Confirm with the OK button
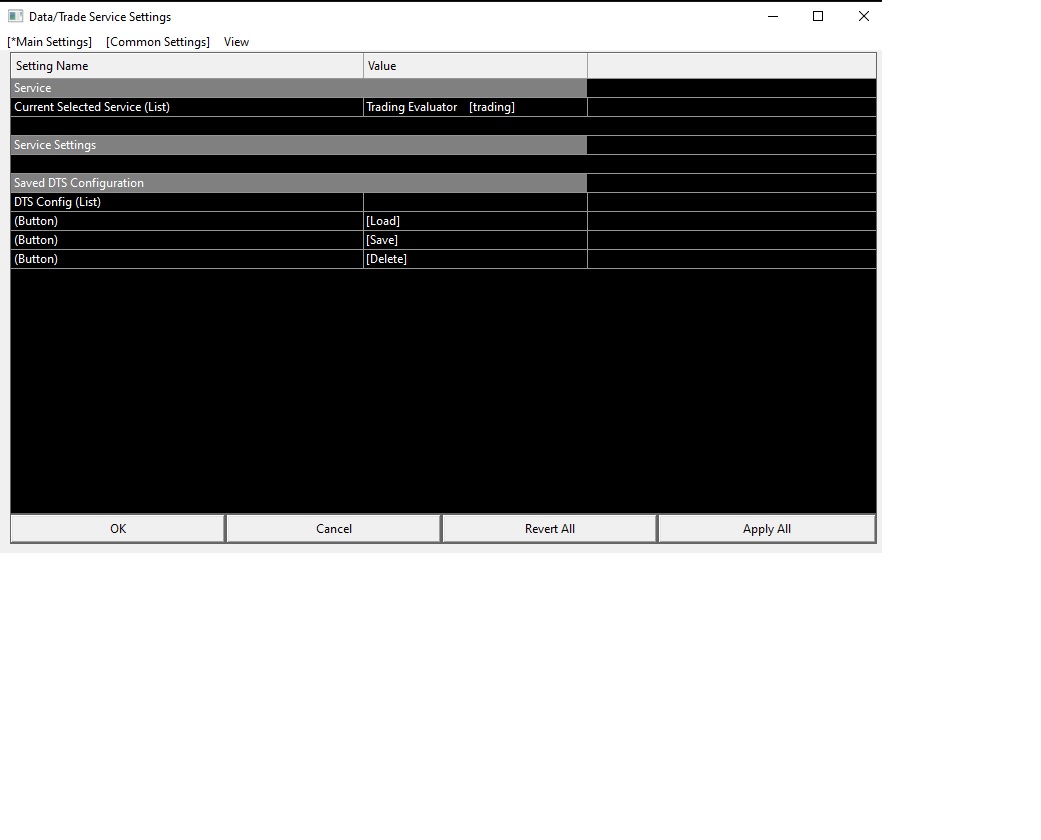This screenshot has width=1041, height=840. pos(118,529)
